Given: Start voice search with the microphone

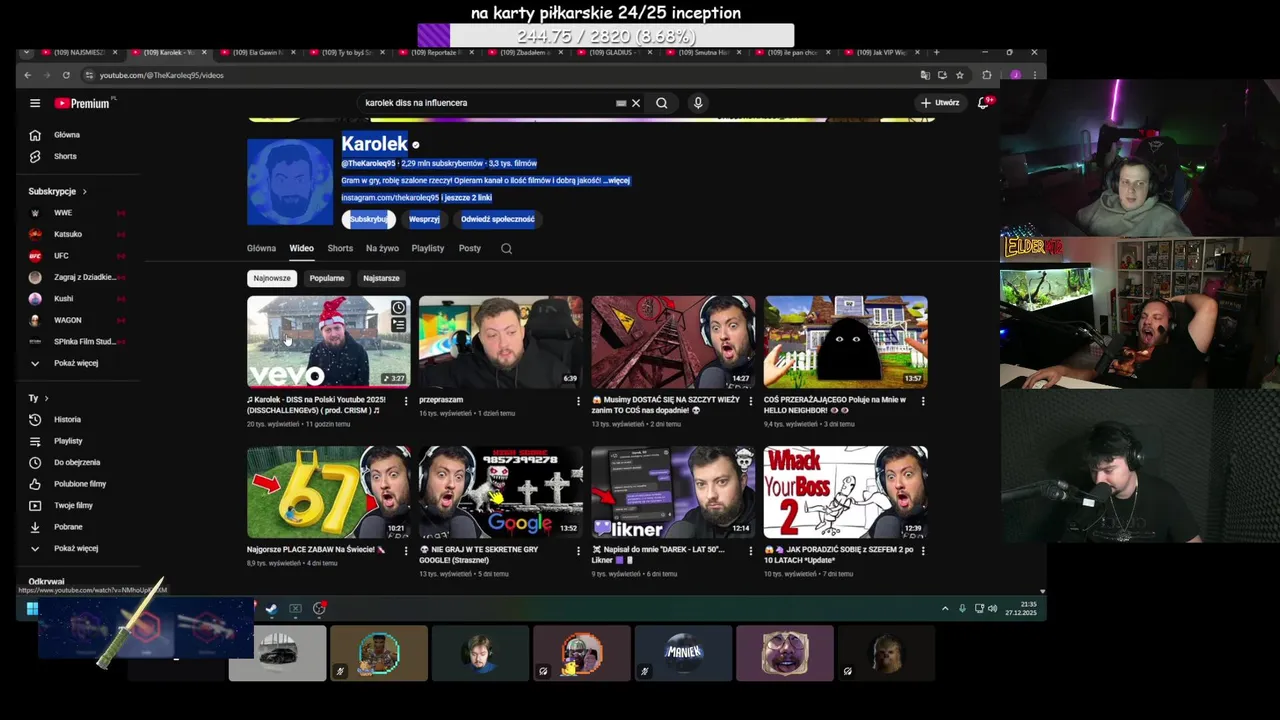Looking at the screenshot, I should pos(698,103).
